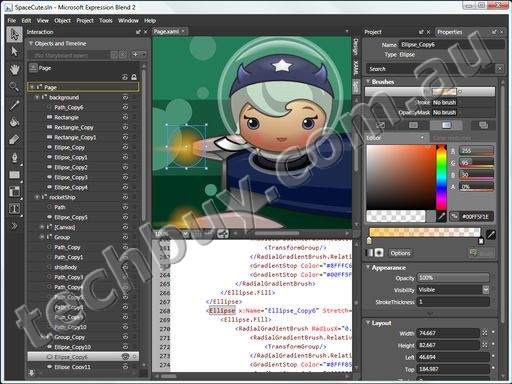Click inside the color picker square
Image resolution: width=512 pixels, height=384 pixels.
coord(401,177)
